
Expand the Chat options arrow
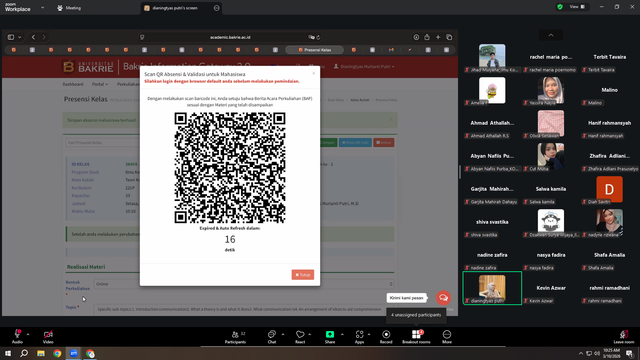[x=283, y=334]
